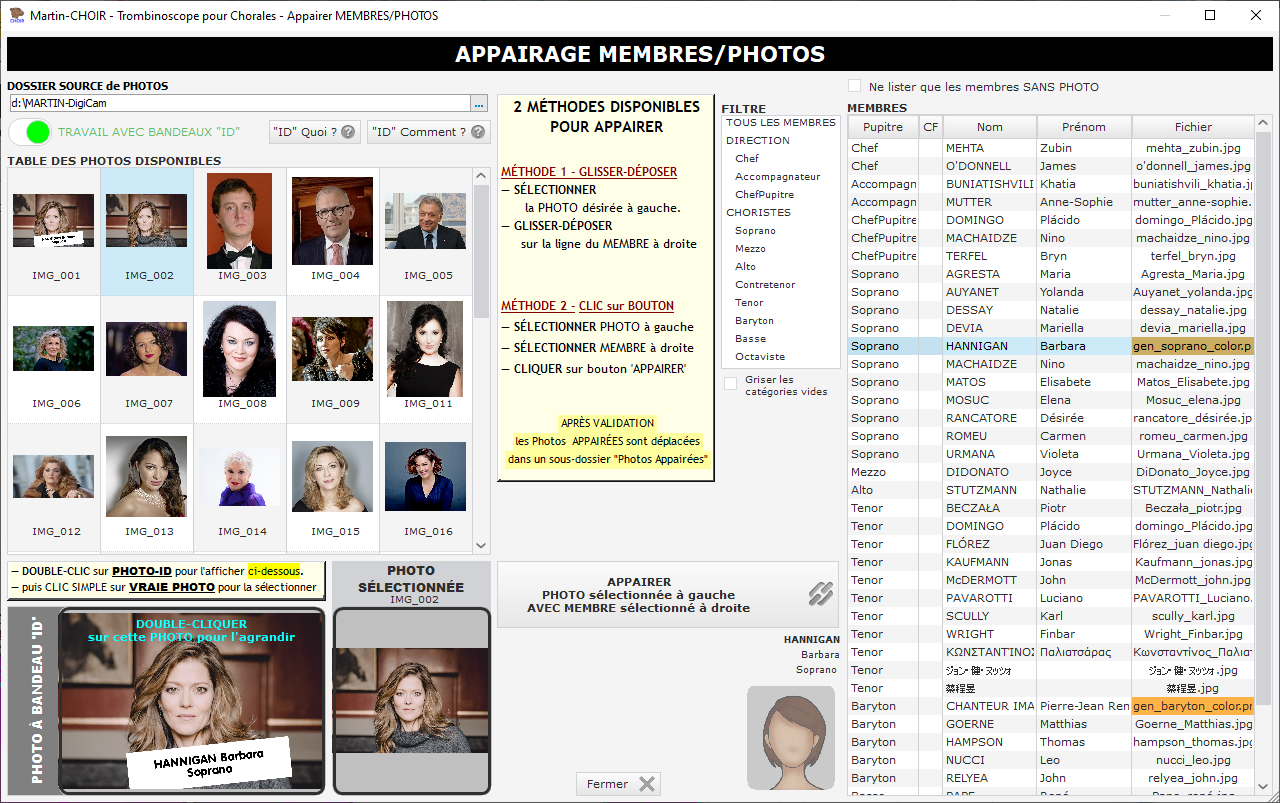Click the photo source folder path field

[x=238, y=103]
